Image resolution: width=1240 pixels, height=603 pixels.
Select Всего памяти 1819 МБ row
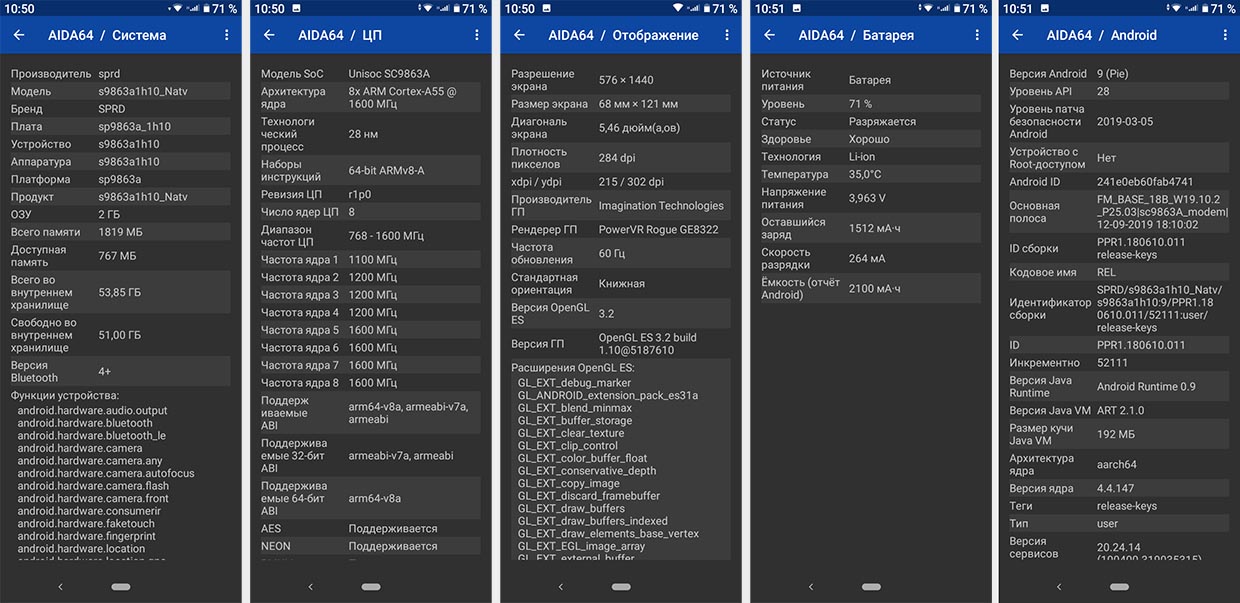point(120,232)
